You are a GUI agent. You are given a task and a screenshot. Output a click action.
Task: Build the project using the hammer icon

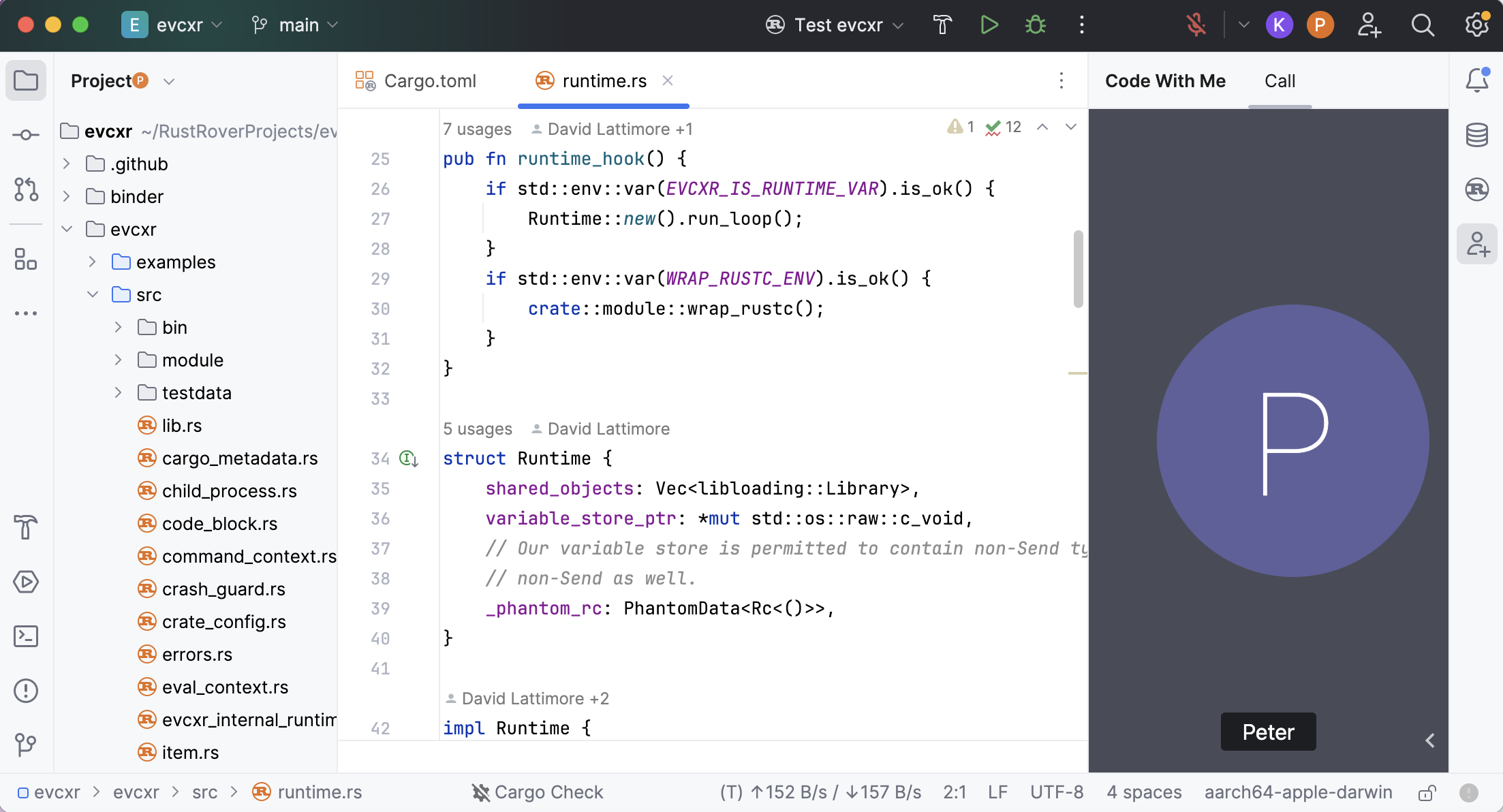point(943,25)
